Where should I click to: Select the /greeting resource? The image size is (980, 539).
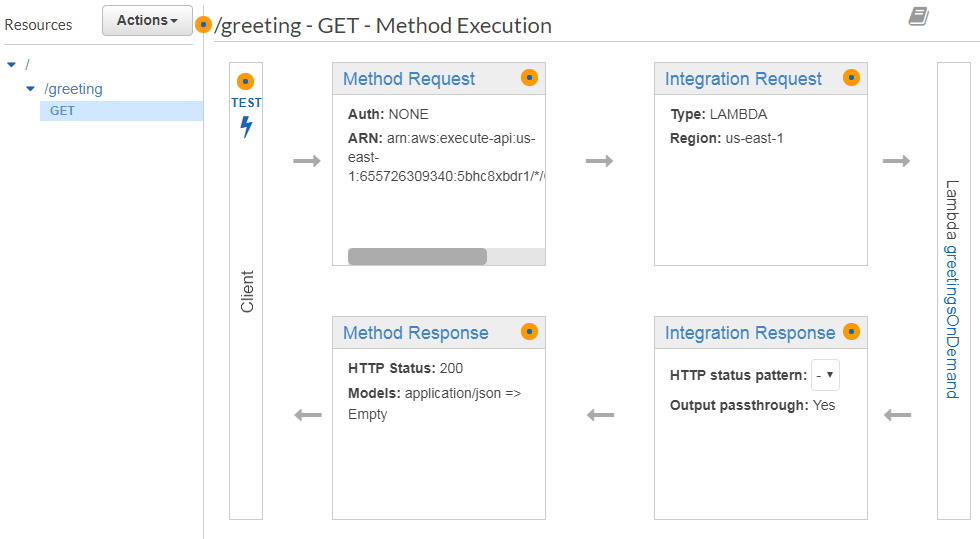tap(75, 89)
